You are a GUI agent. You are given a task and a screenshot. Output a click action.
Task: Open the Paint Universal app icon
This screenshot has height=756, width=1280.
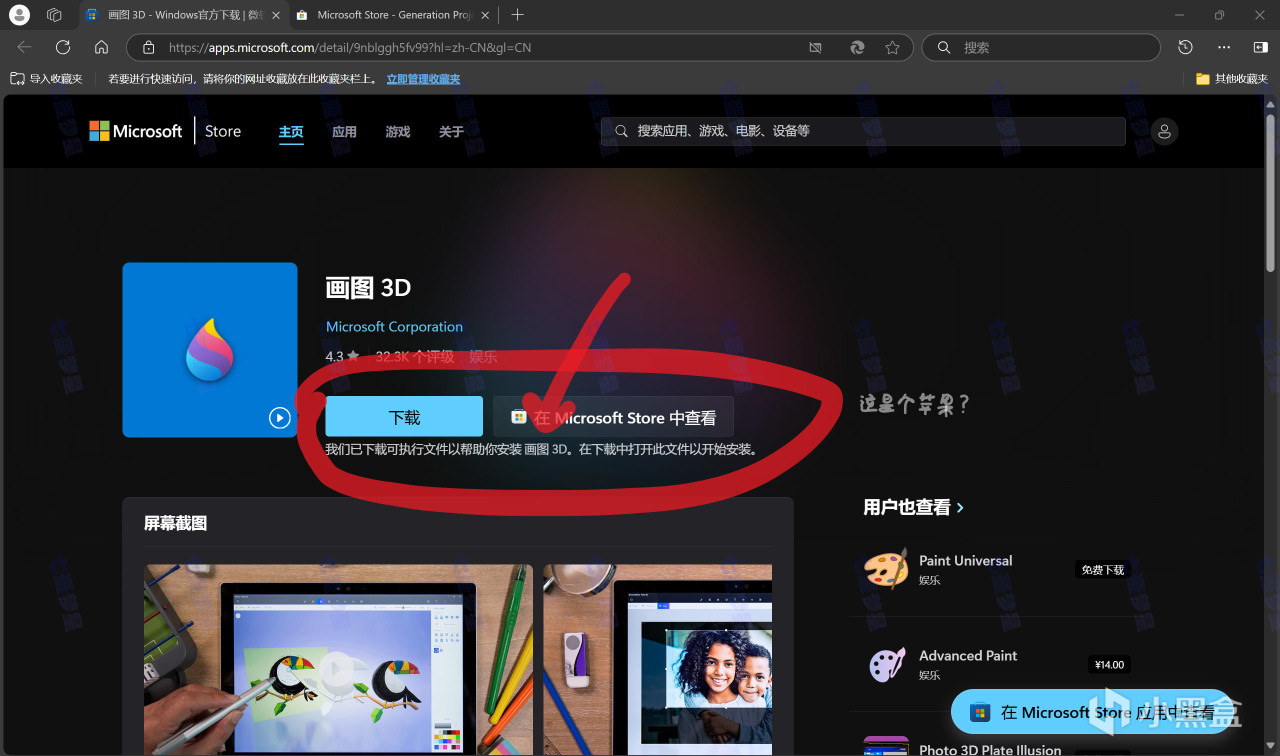click(x=885, y=569)
